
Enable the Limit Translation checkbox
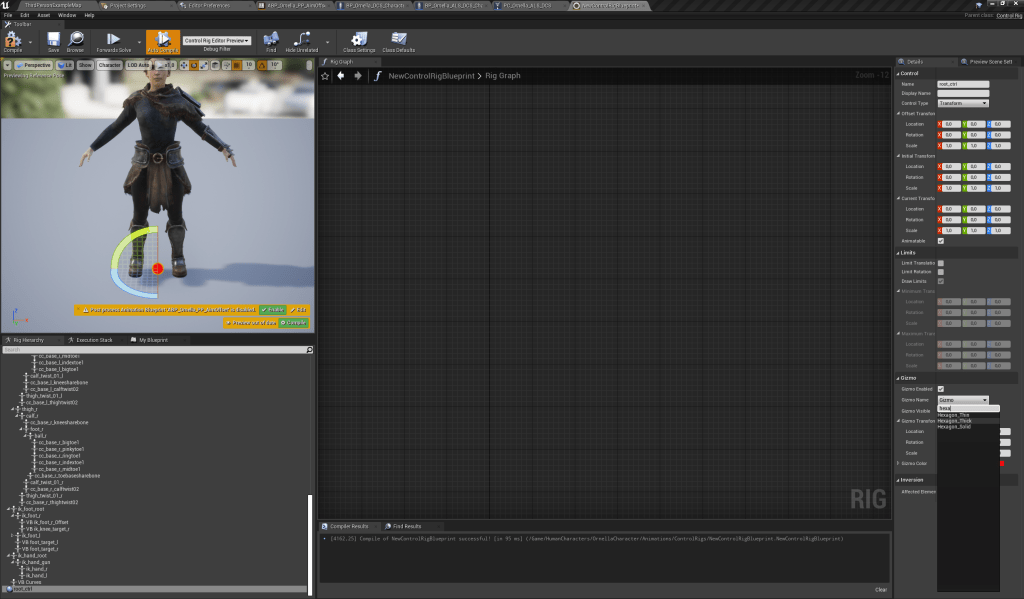pos(940,263)
